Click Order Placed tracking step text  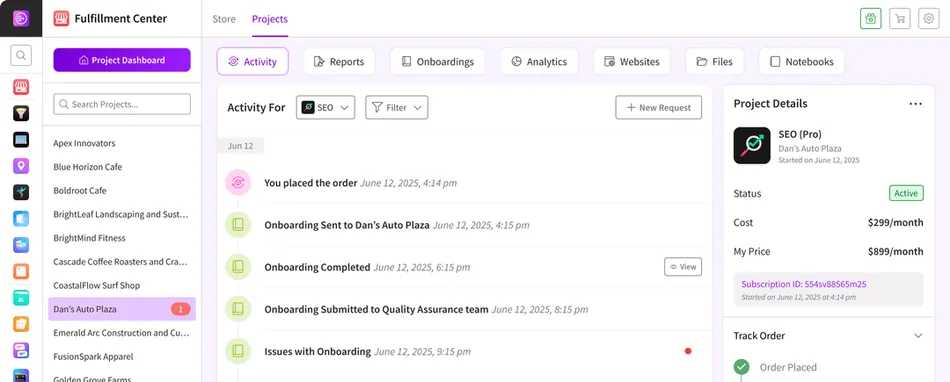click(x=788, y=367)
